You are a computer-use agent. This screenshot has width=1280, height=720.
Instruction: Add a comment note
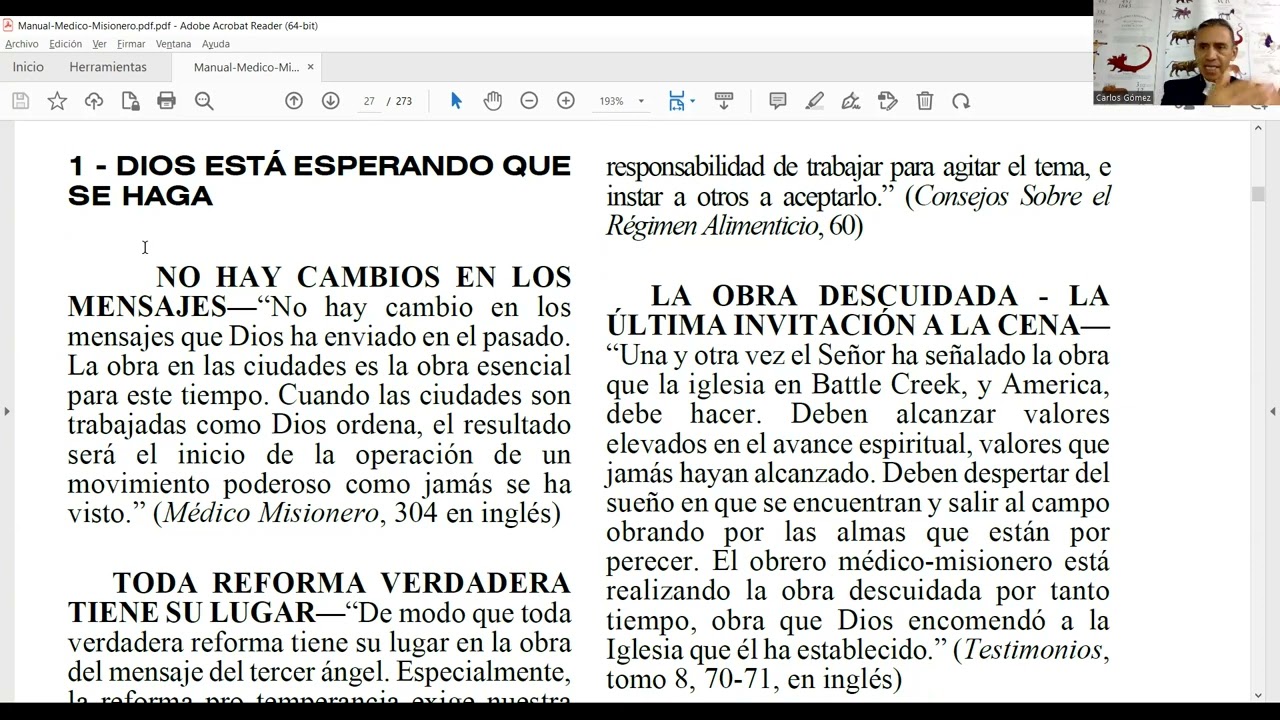[778, 101]
